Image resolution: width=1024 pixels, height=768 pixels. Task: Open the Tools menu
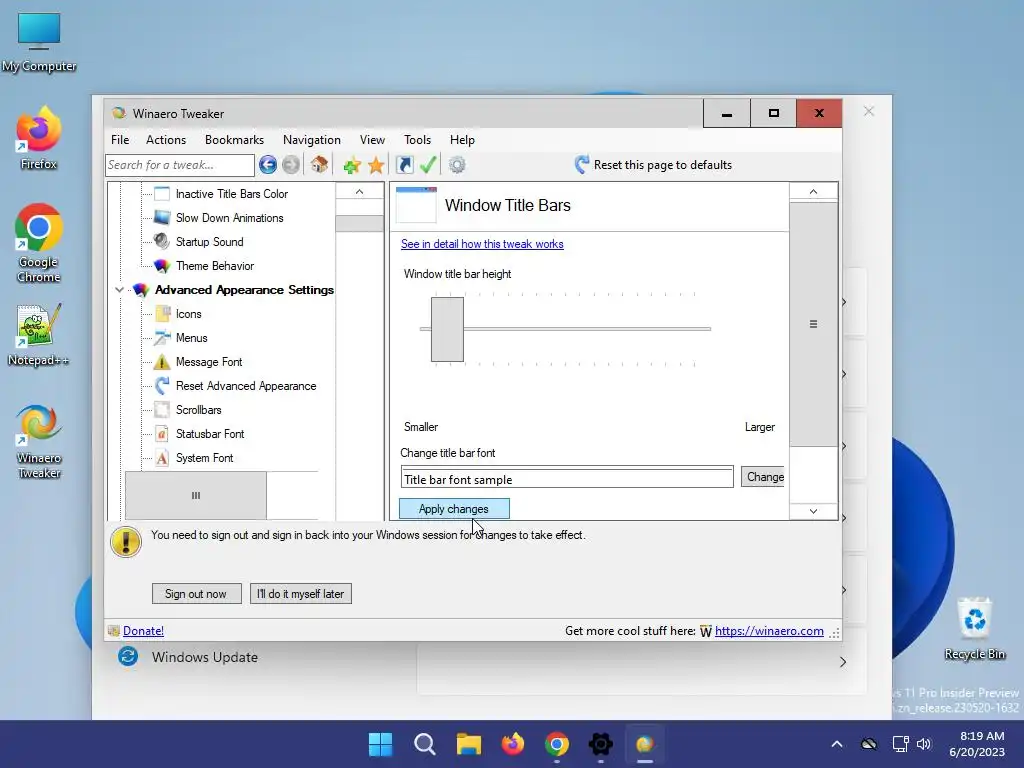point(417,140)
